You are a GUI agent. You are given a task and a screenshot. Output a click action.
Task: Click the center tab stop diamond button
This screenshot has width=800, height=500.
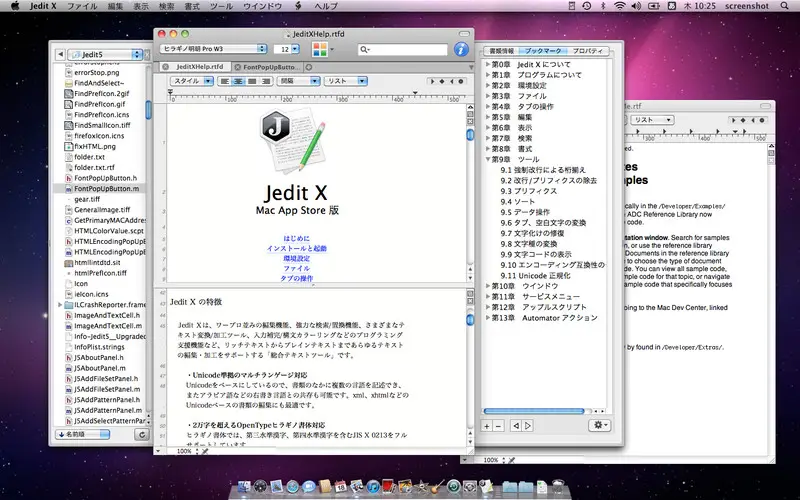(x=442, y=81)
